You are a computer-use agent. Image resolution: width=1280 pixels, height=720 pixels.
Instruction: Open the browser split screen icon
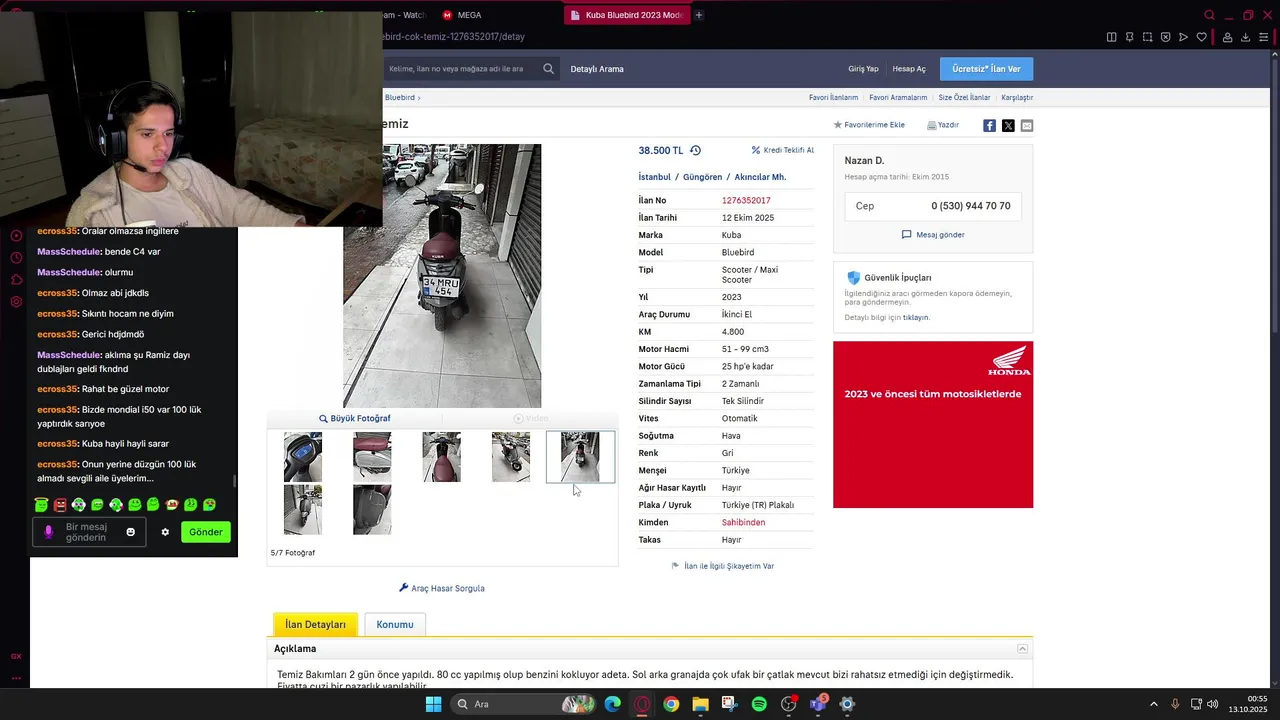1111,37
